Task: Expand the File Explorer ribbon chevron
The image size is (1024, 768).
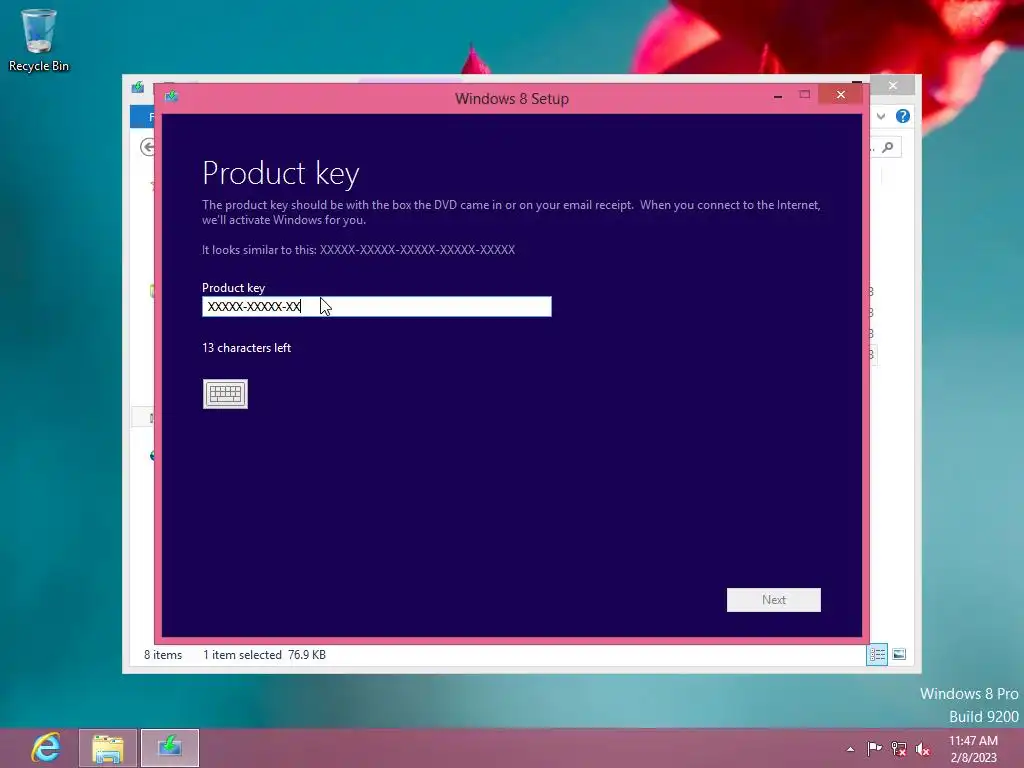Action: pyautogui.click(x=881, y=116)
